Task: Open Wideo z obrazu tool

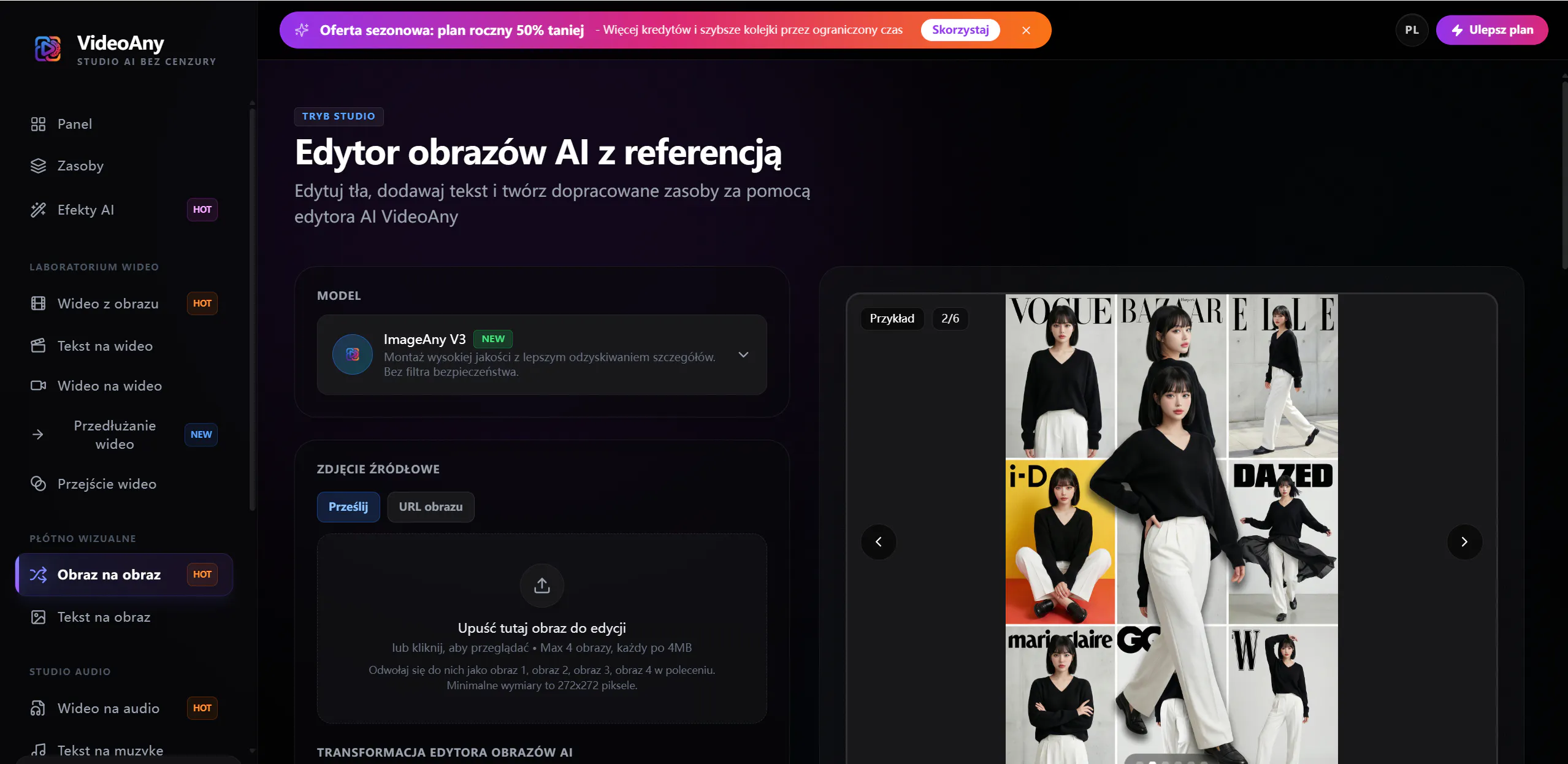Action: pos(124,304)
